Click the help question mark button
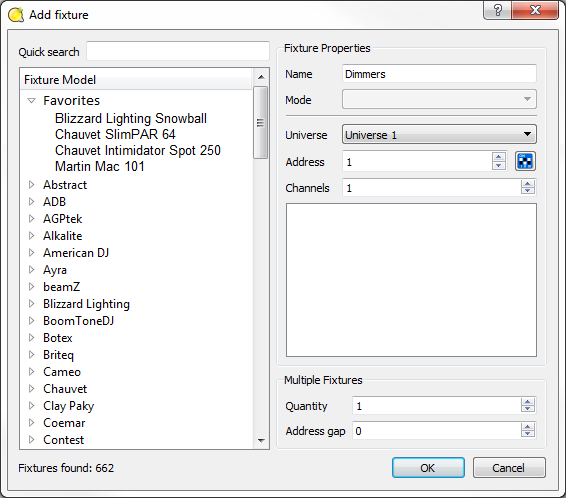The width and height of the screenshot is (566, 498). [x=497, y=10]
